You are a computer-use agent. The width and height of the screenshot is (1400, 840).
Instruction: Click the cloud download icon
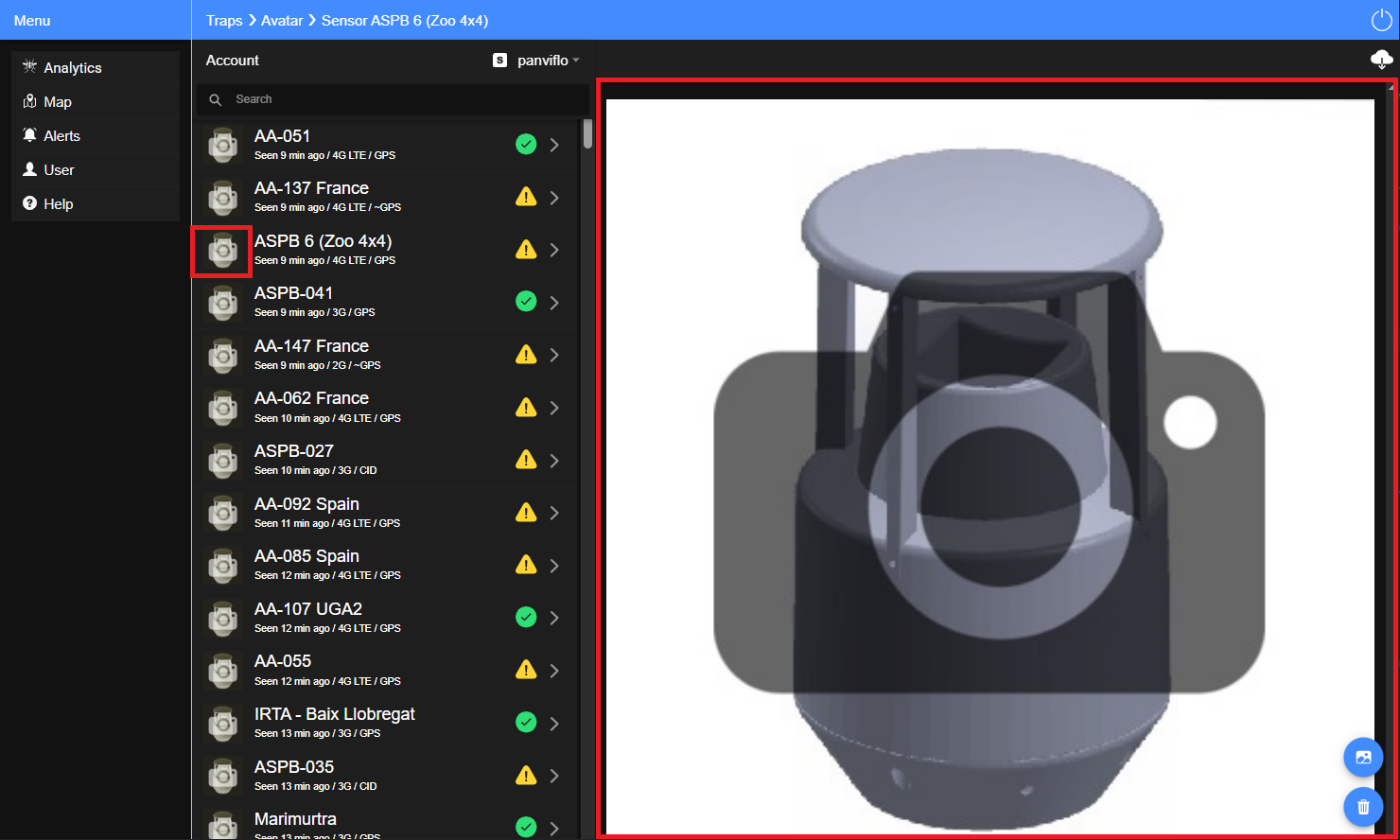pos(1381,60)
